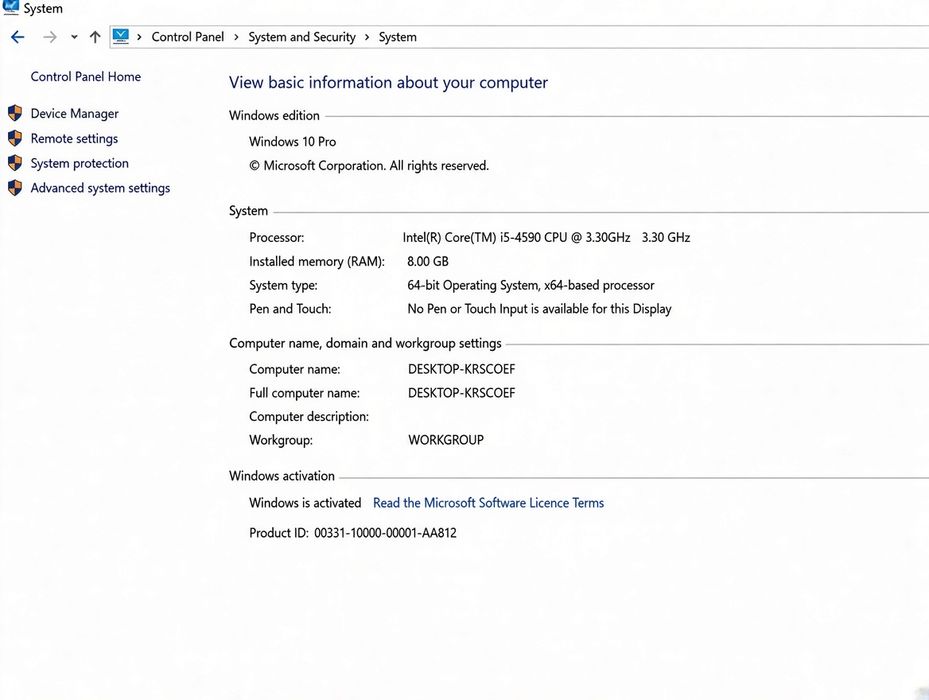
Task: Open the recent locations dropdown arrow
Action: 74,37
